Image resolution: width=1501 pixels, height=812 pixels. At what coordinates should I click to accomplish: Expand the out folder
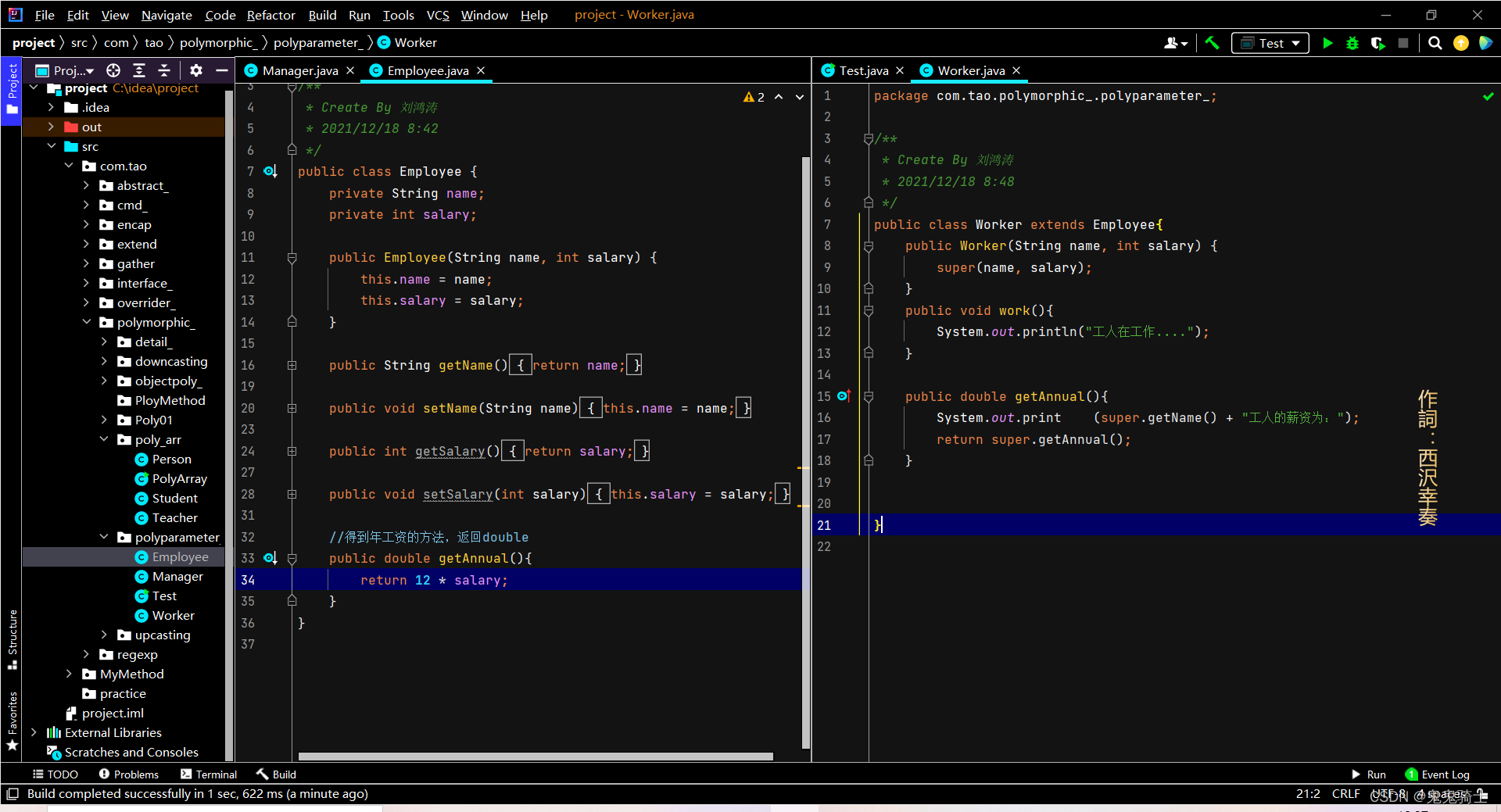(x=51, y=127)
